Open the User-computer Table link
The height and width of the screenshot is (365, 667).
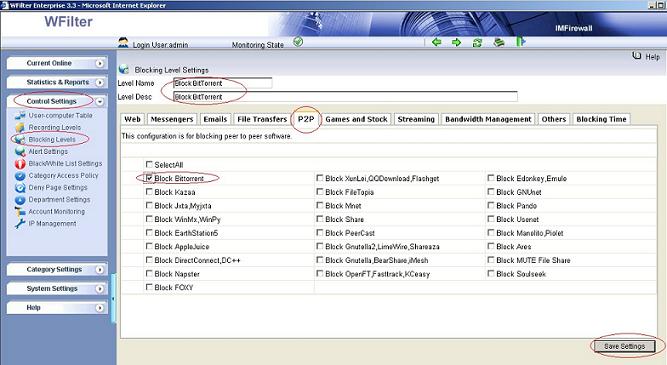60,115
